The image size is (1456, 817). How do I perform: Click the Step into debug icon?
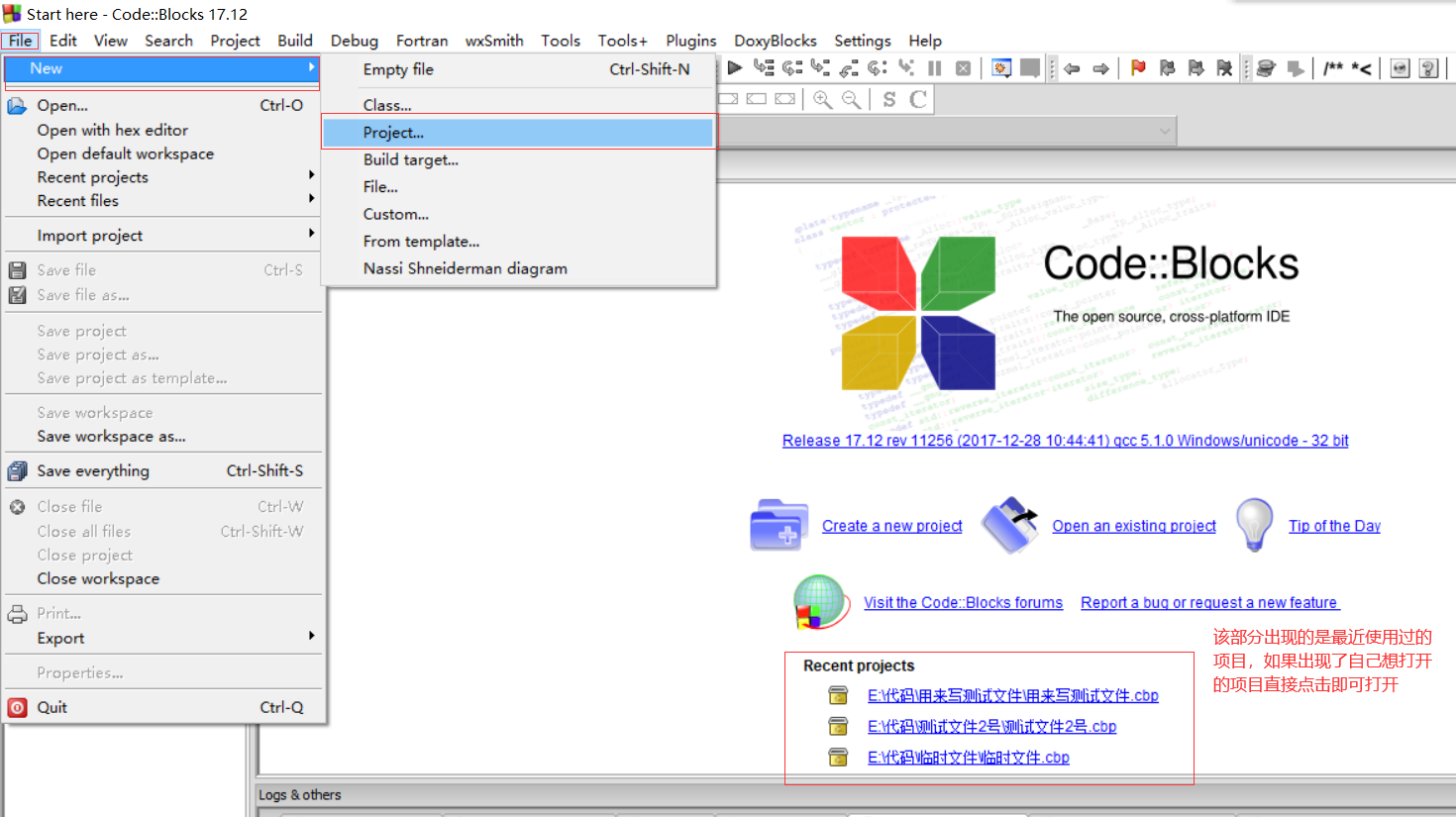[x=820, y=68]
